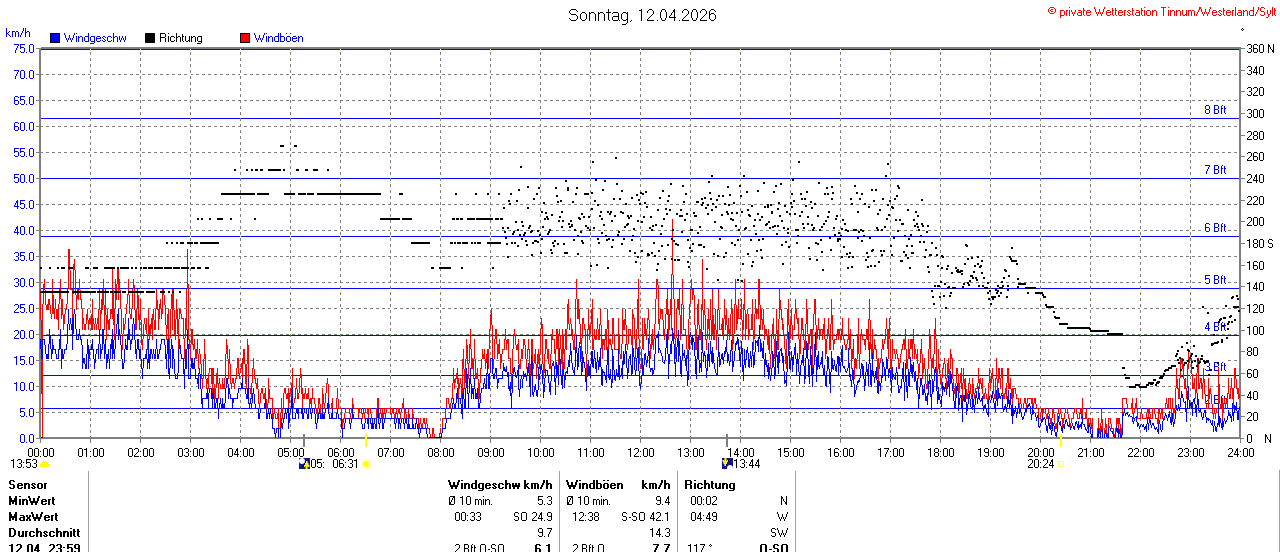Click the 12:00 time axis label
Screen dimensions: 1280x552
641,452
